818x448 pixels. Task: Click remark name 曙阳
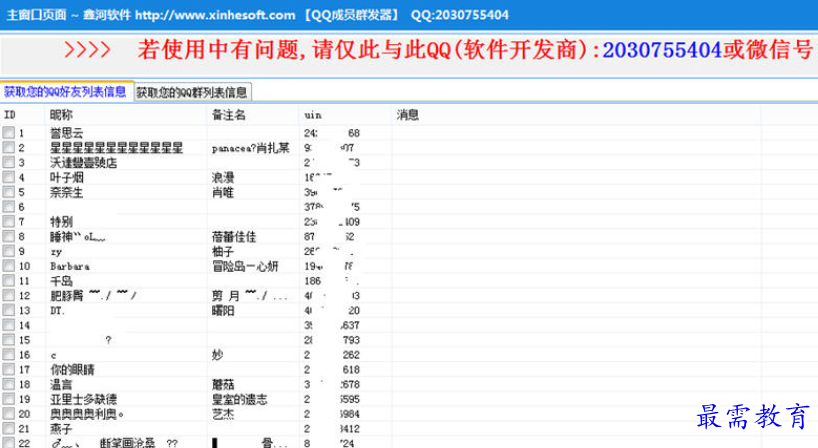click(x=223, y=310)
